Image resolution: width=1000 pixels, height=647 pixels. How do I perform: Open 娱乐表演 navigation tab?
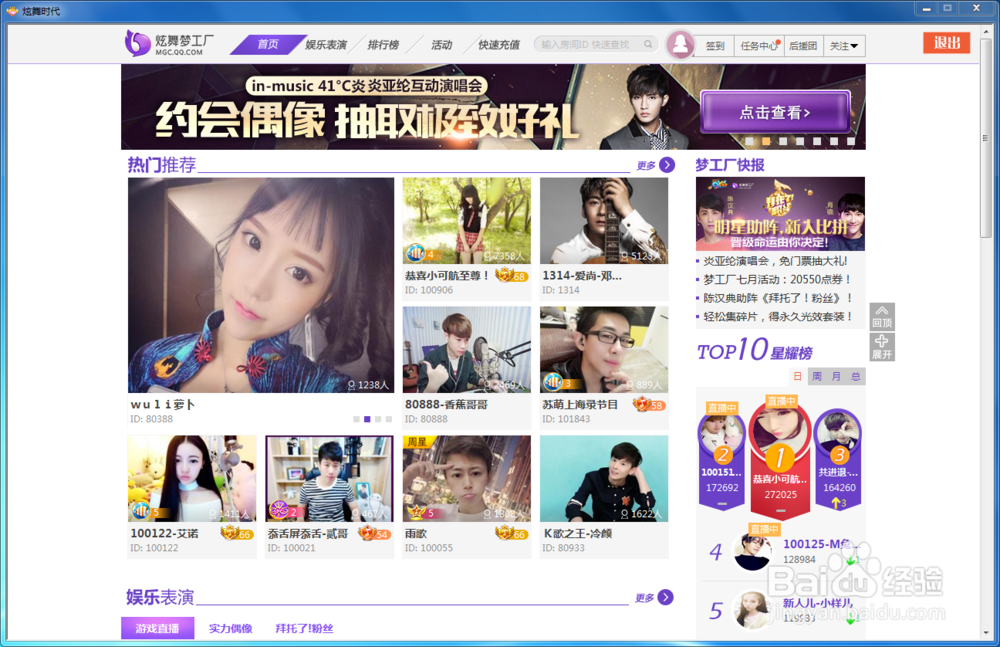(326, 45)
